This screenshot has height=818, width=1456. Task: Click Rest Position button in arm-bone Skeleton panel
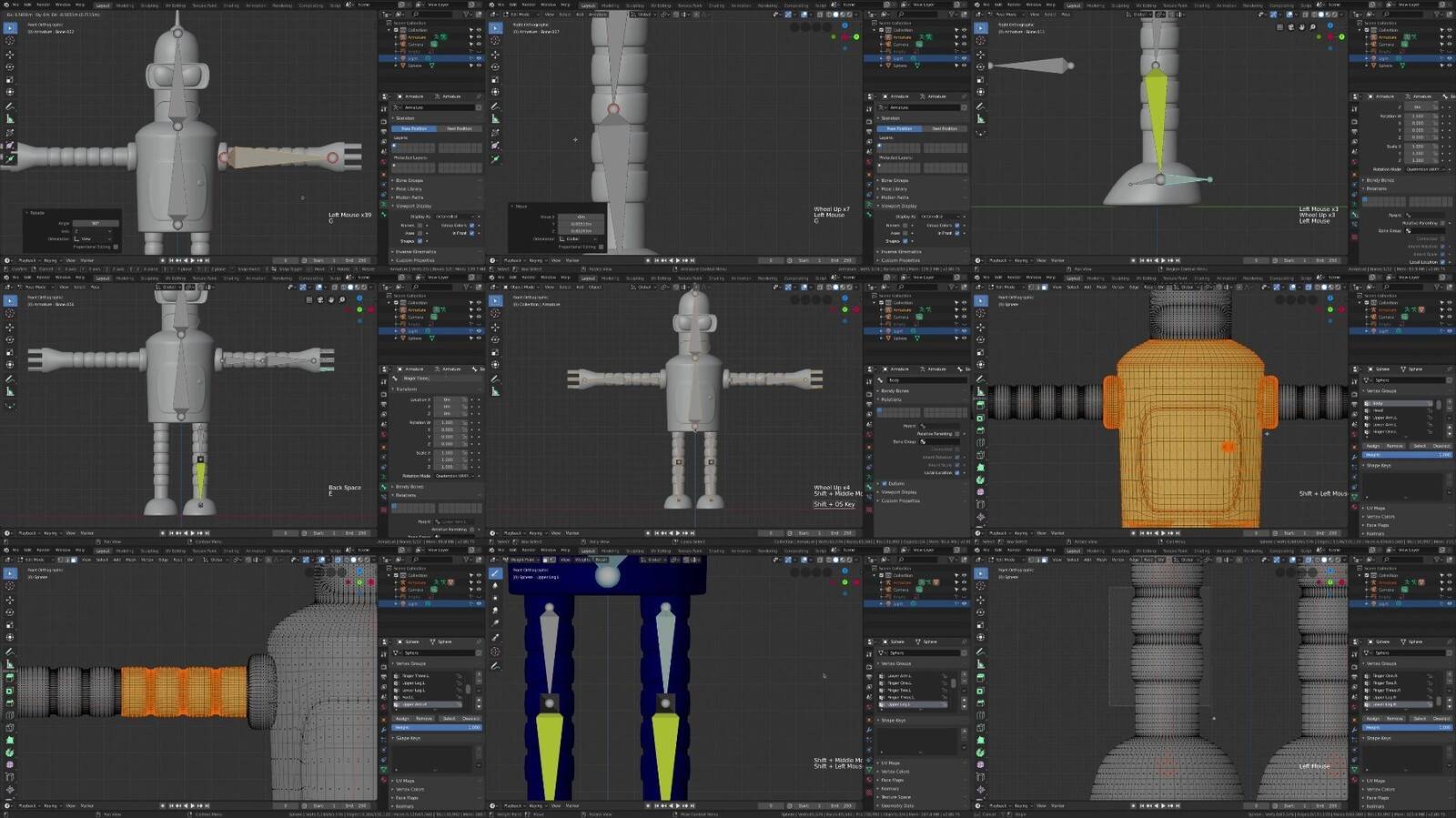(x=460, y=128)
